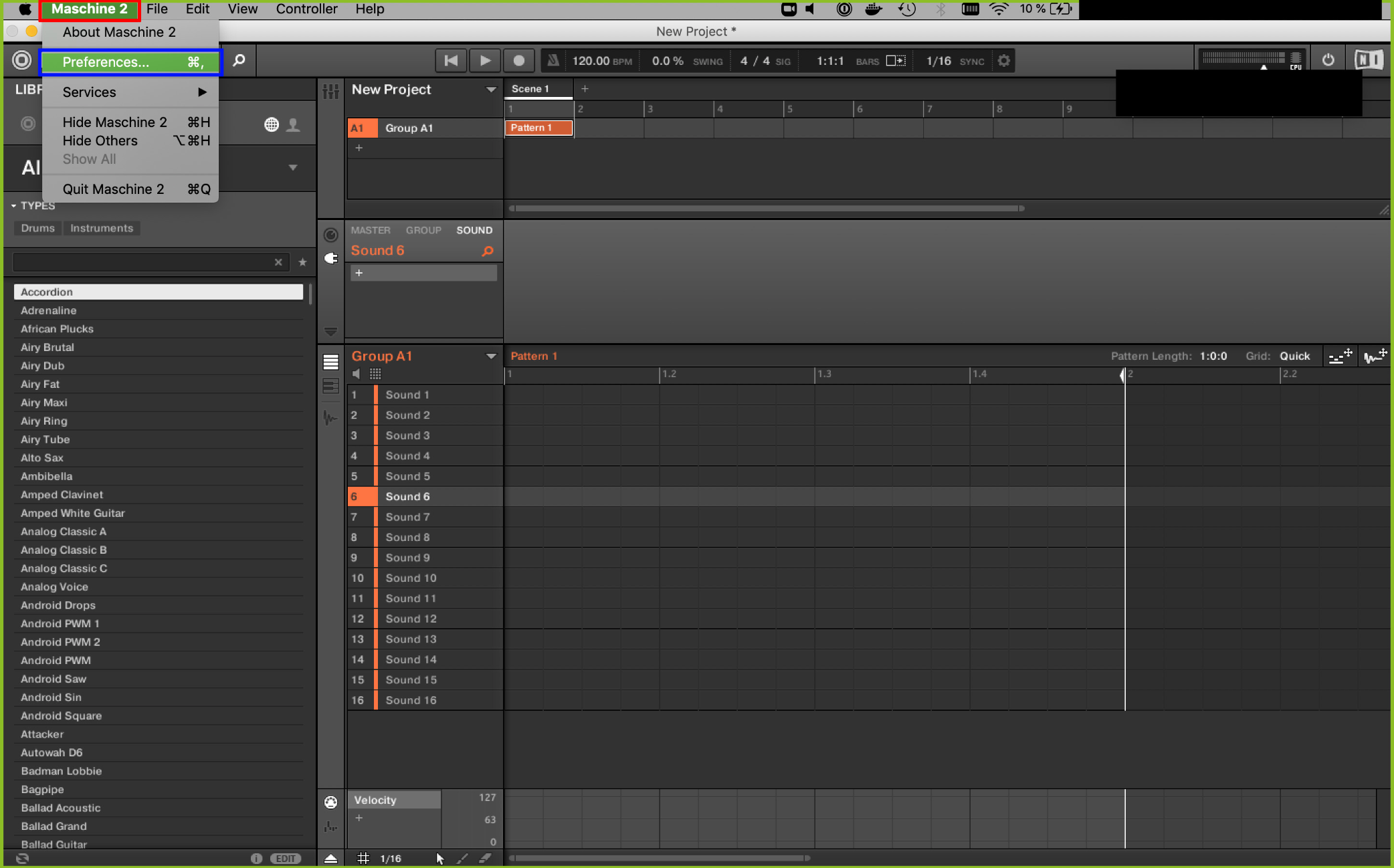Click the pattern editor horizontal scrollbar
The width and height of the screenshot is (1394, 868).
click(659, 858)
